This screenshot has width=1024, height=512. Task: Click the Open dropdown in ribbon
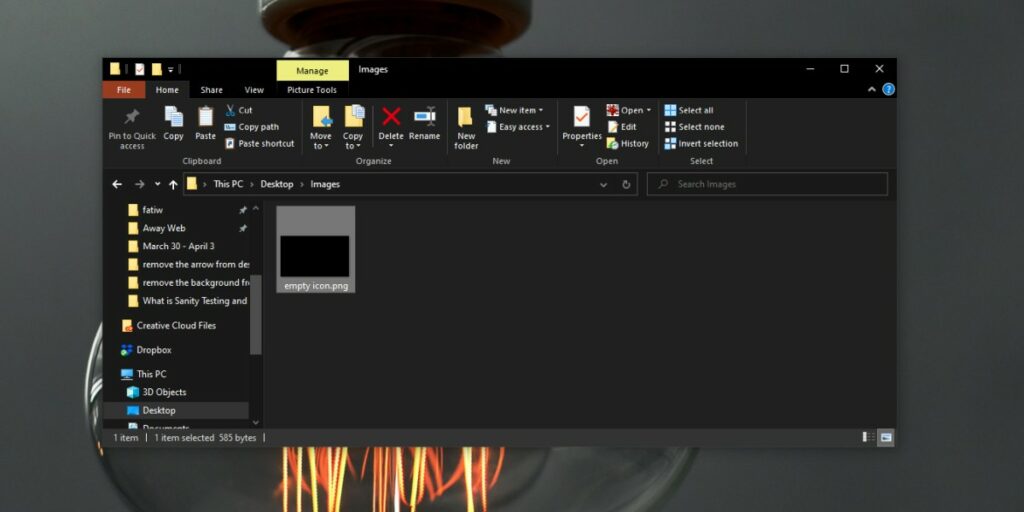pos(629,110)
